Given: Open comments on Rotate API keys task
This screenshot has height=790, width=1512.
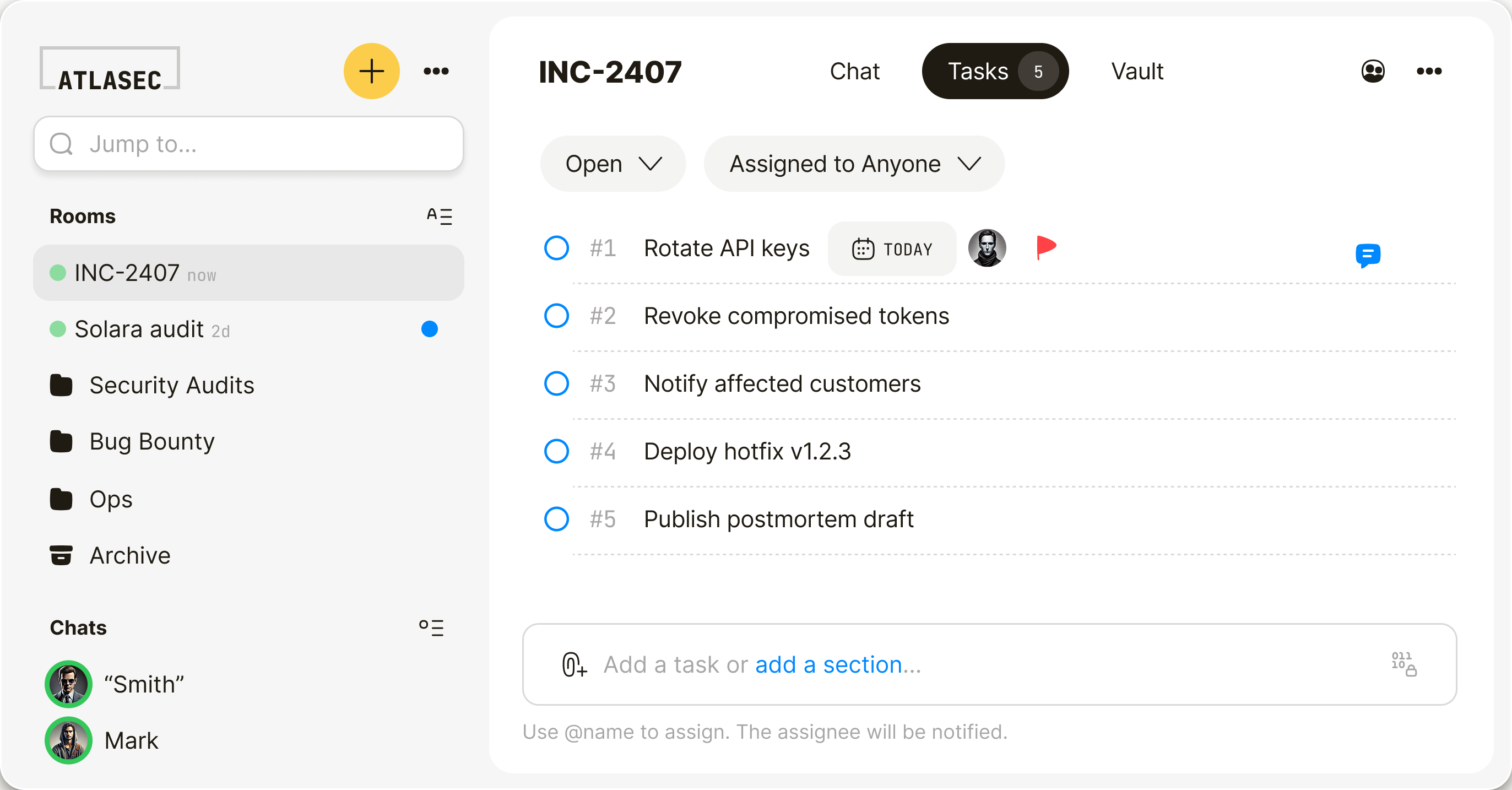Looking at the screenshot, I should tap(1368, 256).
